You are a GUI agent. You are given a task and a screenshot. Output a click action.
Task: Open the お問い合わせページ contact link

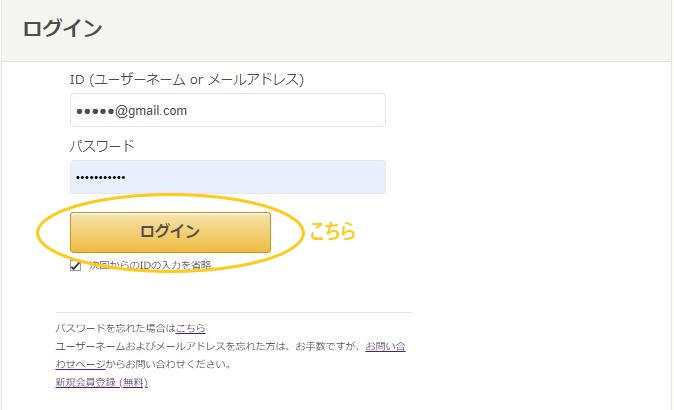[385, 346]
